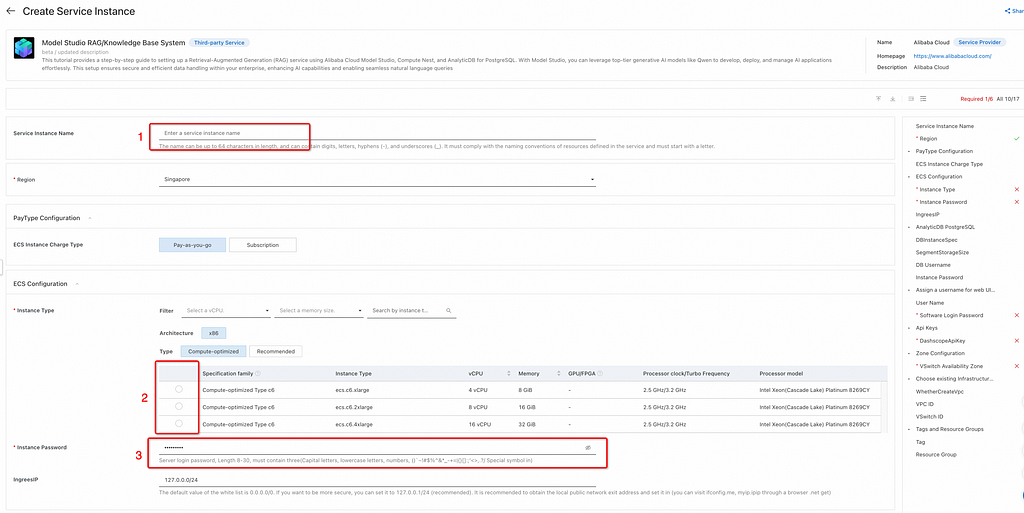Screen dimensions: 1024x513
Task: Jump to top using the up-bar icon
Action: click(879, 99)
